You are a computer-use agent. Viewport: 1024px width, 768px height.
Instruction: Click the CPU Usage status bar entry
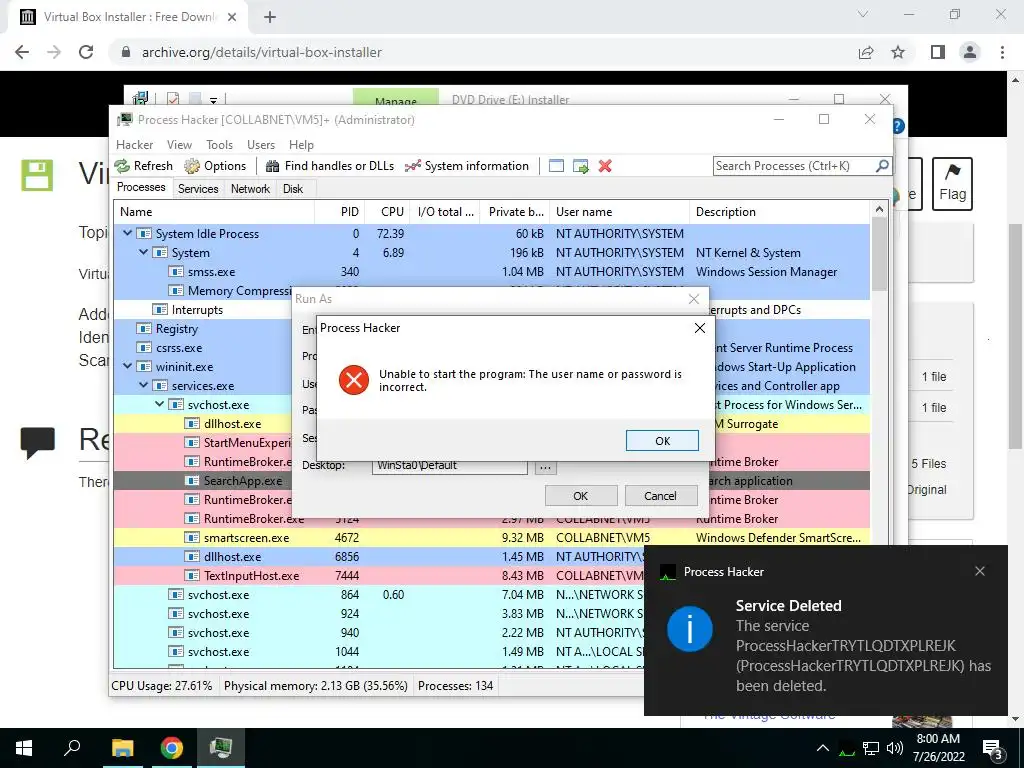pos(162,686)
